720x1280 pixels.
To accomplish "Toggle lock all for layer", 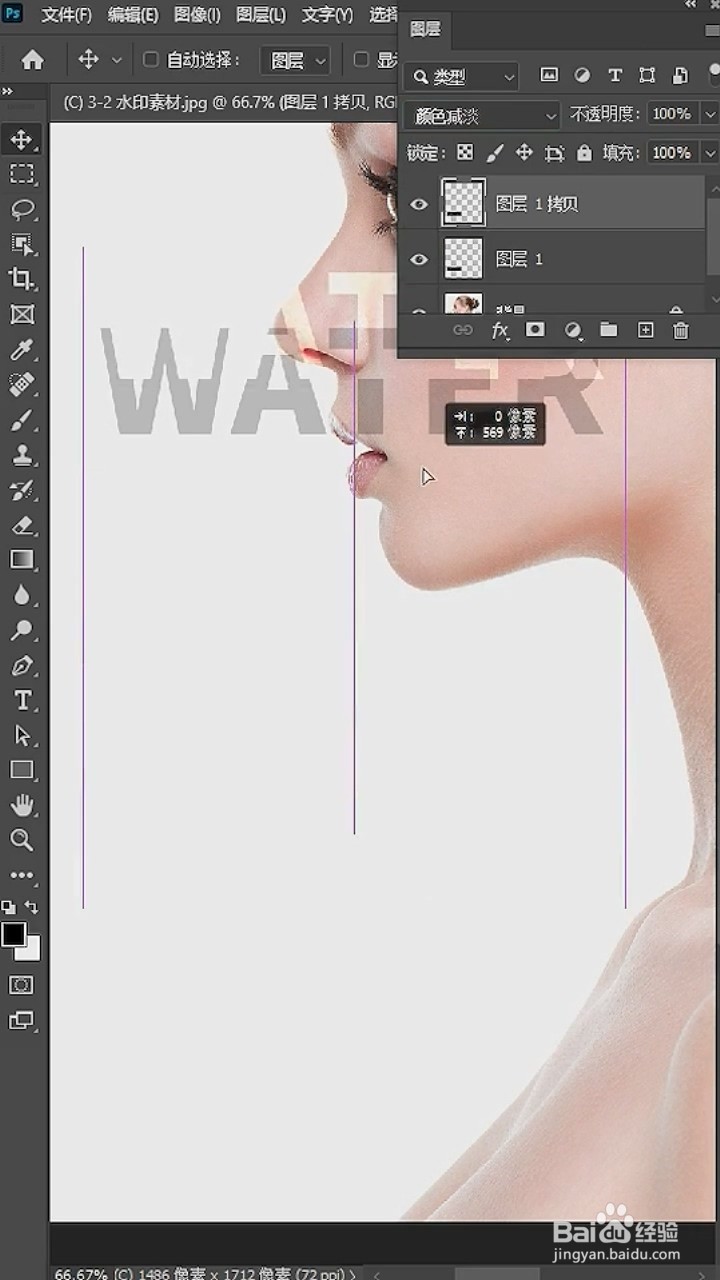I will tap(584, 153).
